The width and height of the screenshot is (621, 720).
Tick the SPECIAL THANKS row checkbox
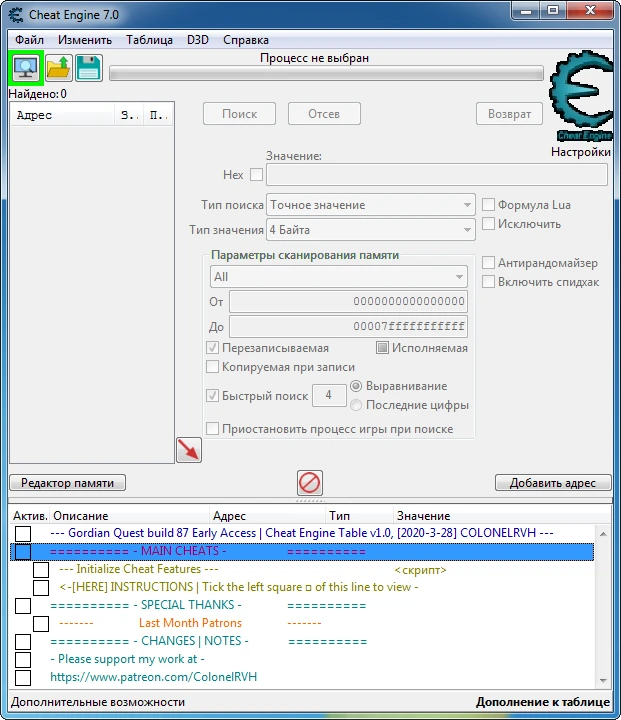point(23,606)
